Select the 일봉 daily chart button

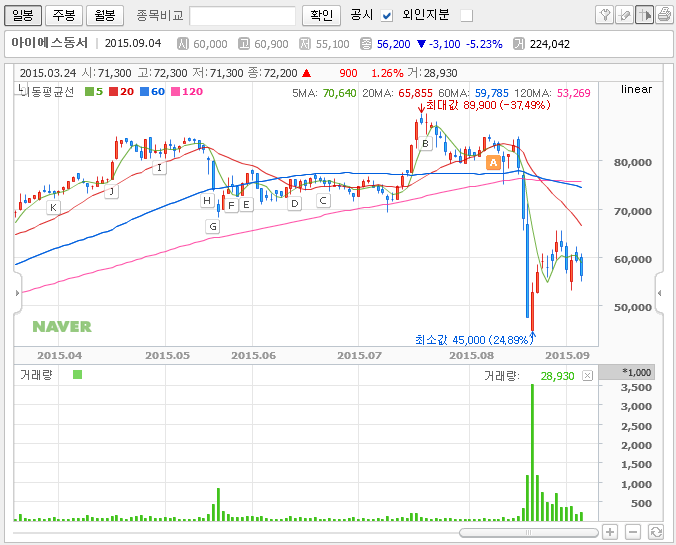(23, 16)
